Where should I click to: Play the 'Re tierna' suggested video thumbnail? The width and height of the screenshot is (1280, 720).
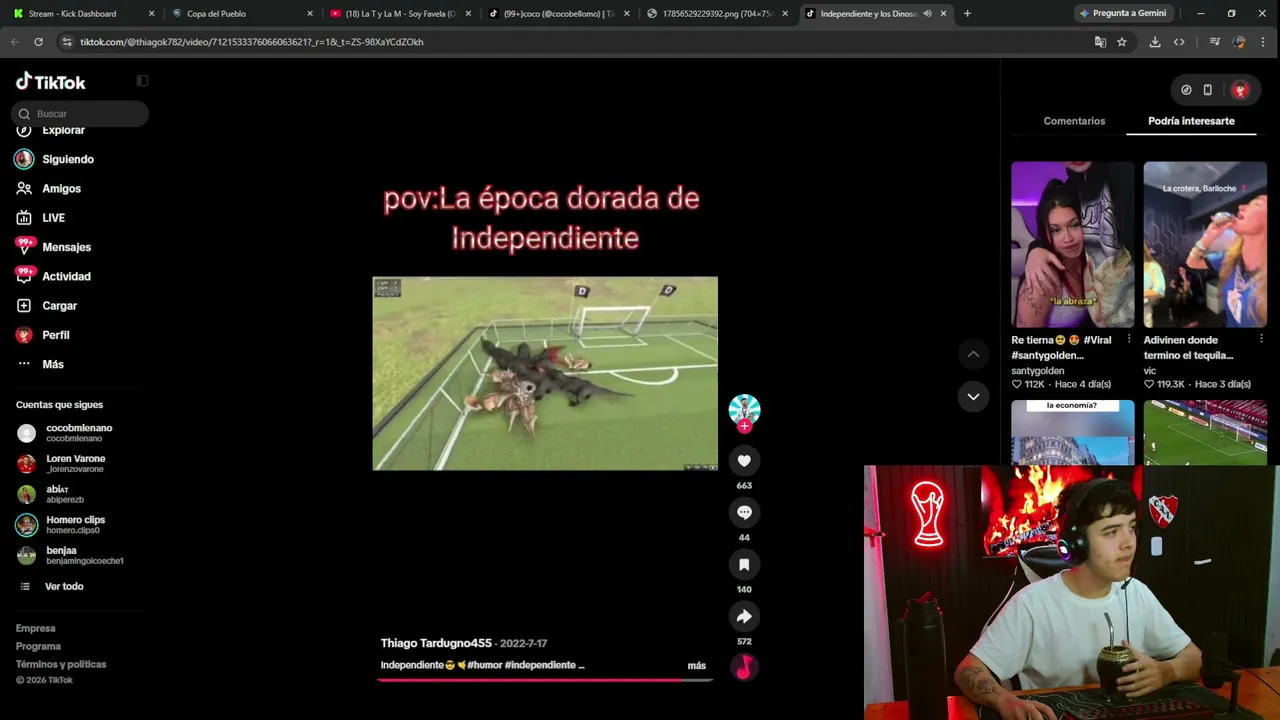(x=1072, y=245)
